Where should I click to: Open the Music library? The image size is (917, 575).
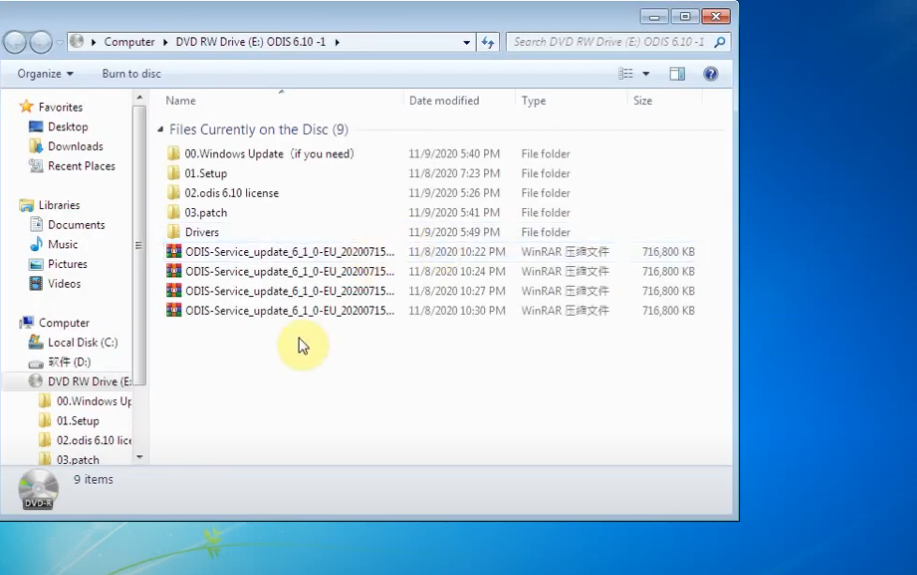pyautogui.click(x=63, y=245)
